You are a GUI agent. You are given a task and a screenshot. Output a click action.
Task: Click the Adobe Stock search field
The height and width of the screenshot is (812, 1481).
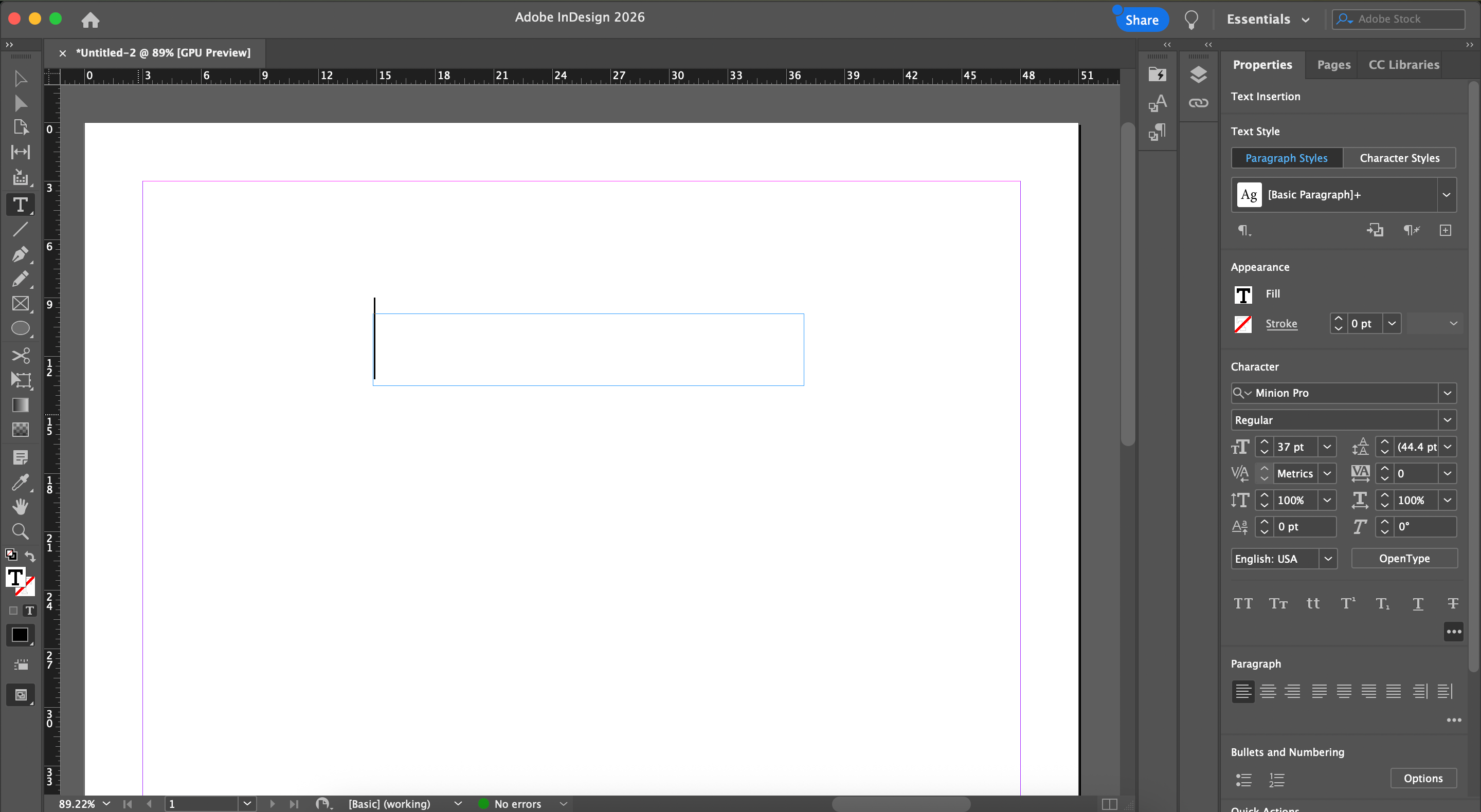tap(1403, 19)
